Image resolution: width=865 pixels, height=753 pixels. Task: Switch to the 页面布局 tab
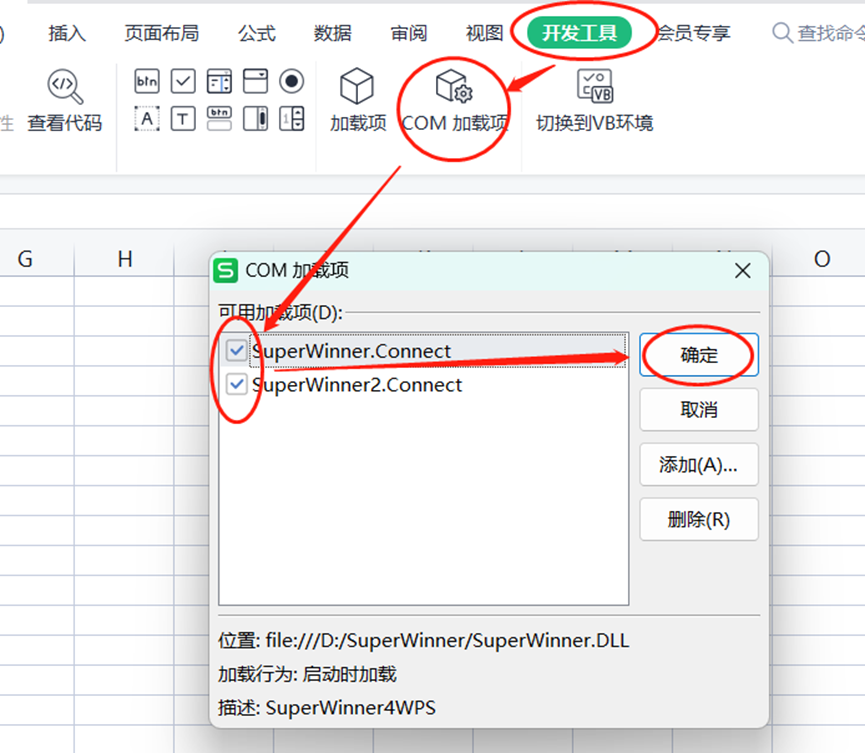click(162, 33)
